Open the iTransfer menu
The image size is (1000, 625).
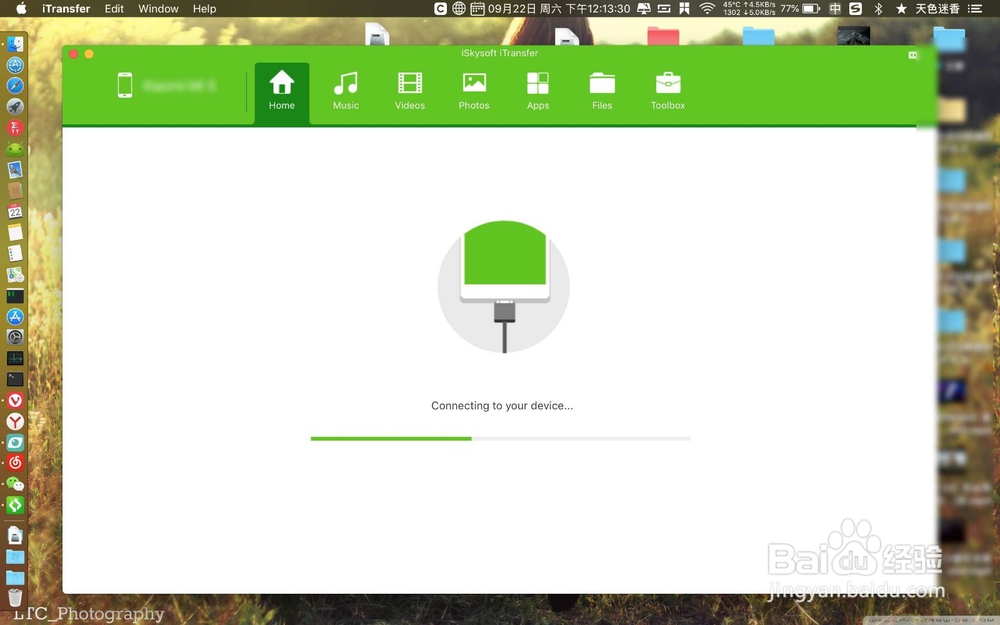tap(66, 9)
